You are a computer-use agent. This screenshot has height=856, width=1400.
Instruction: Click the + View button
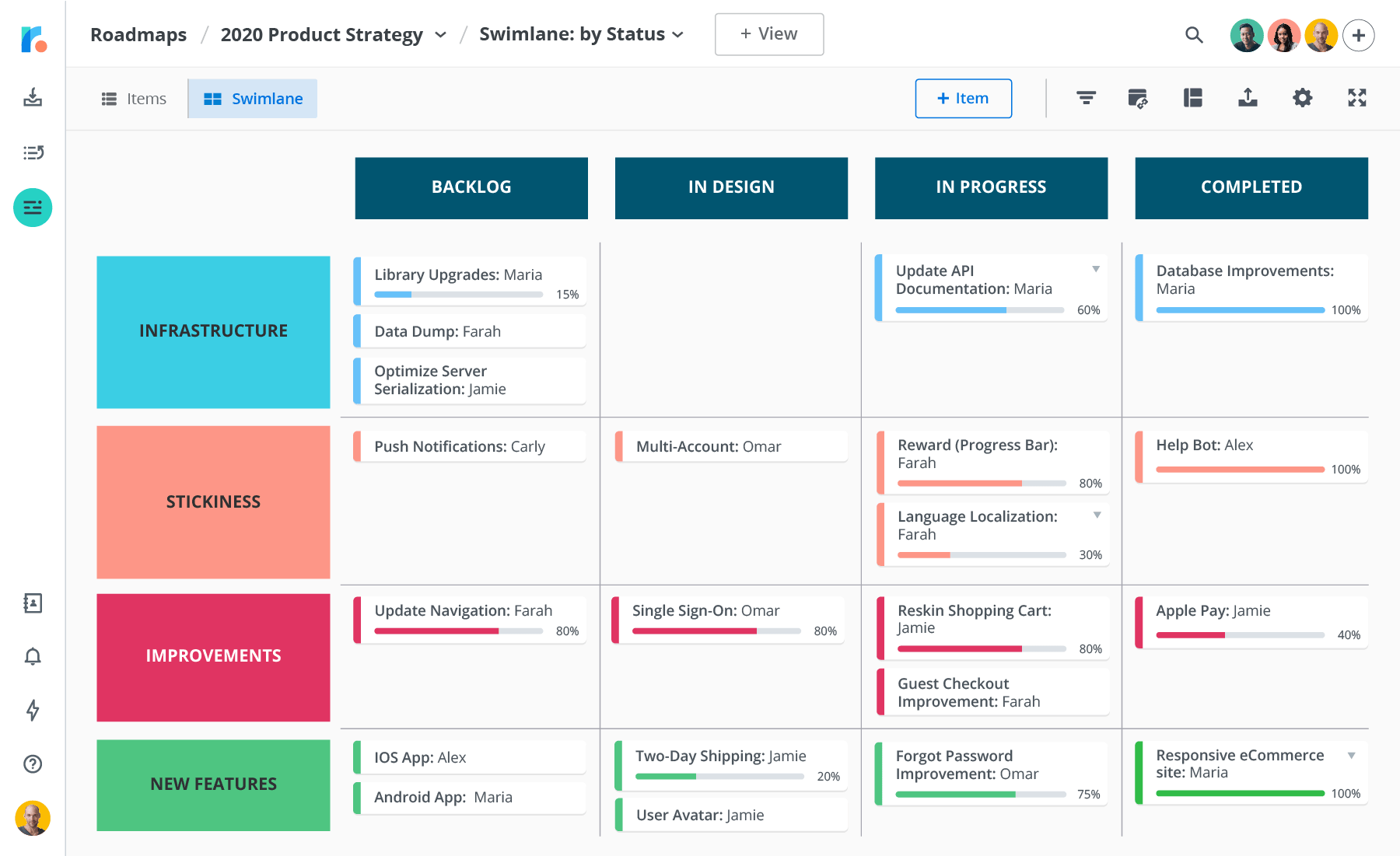coord(768,34)
